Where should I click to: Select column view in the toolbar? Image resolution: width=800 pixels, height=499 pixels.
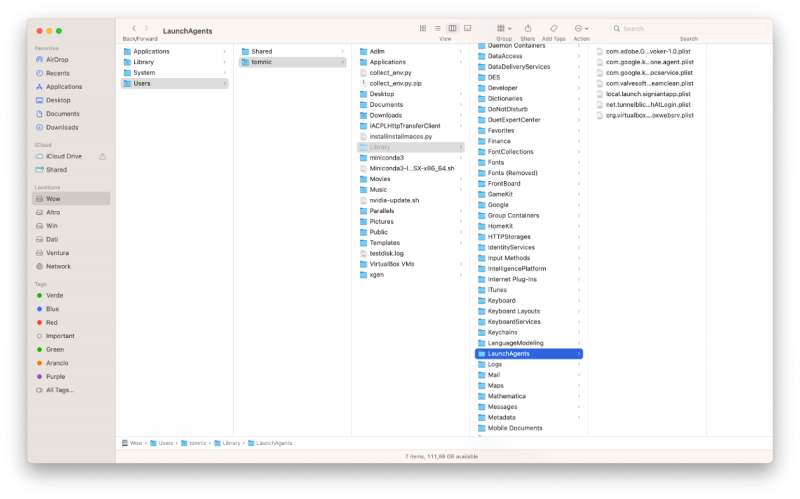point(452,29)
